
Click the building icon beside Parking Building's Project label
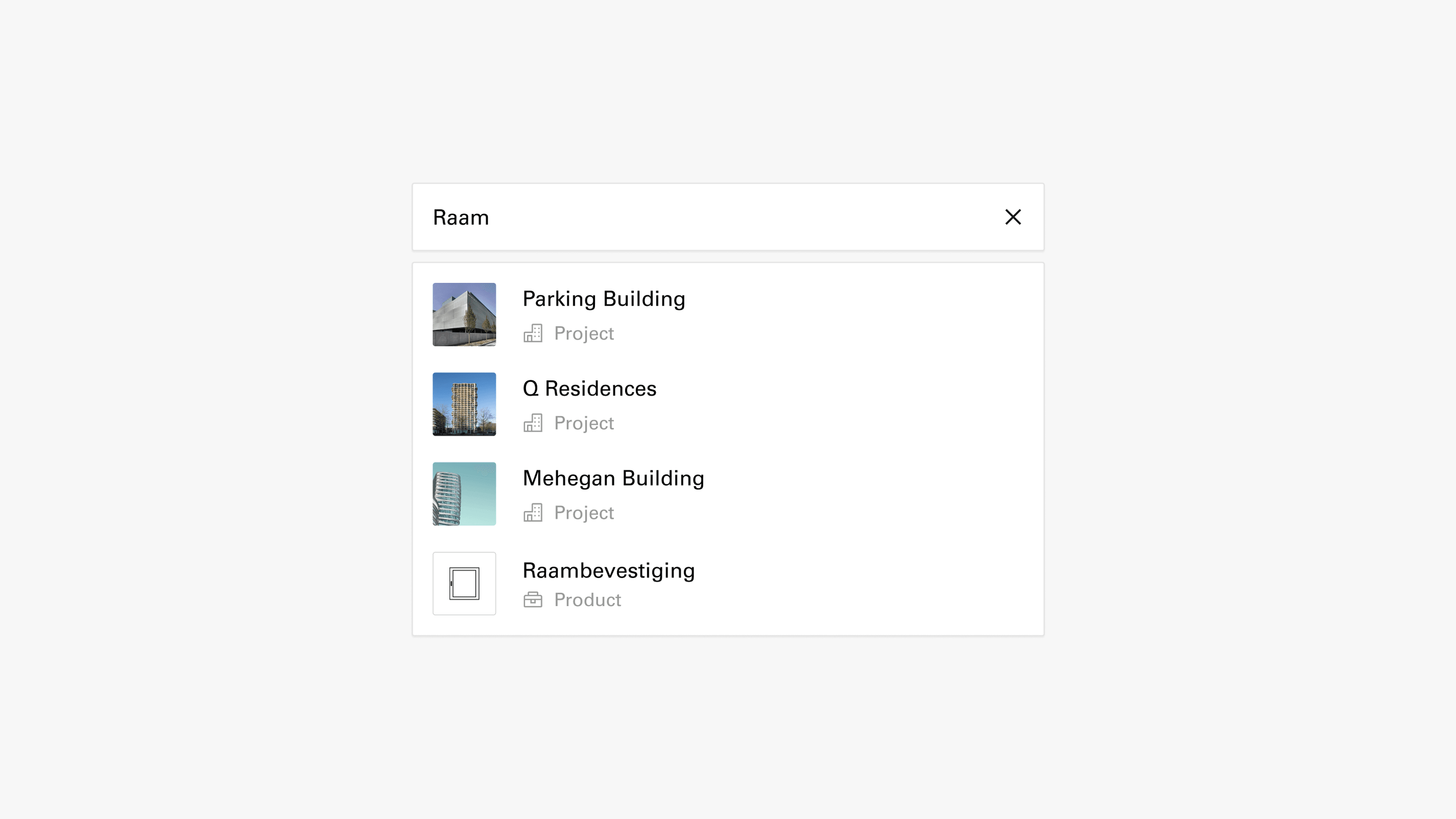tap(532, 333)
